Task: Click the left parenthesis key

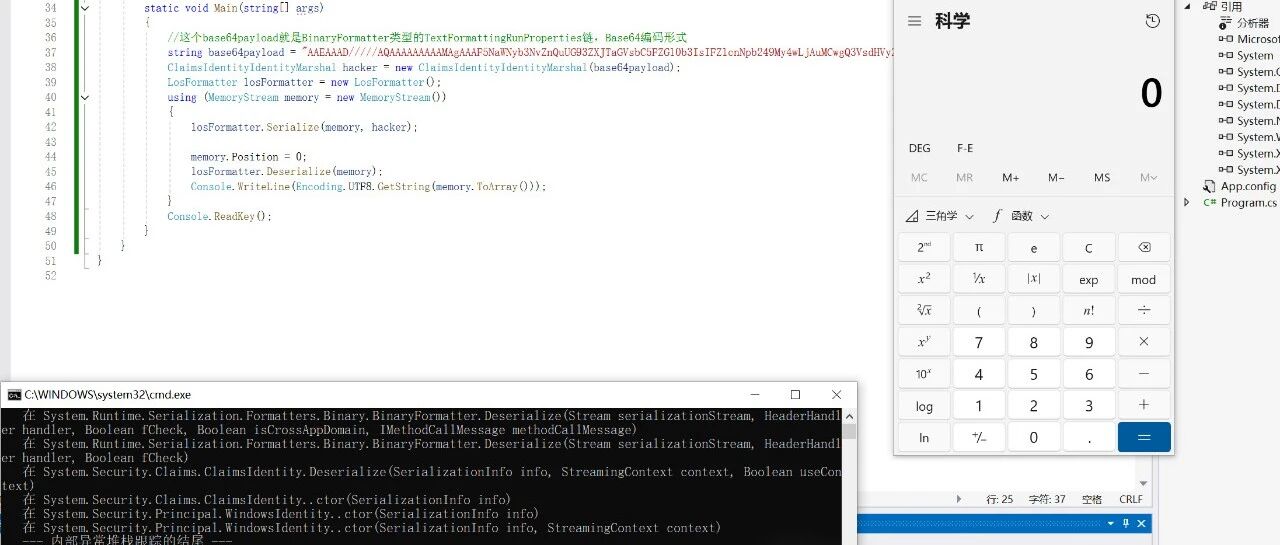Action: coord(979,311)
